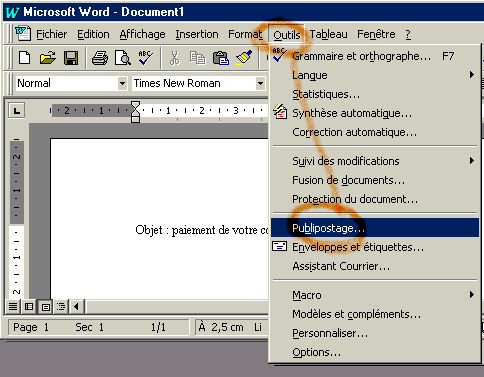Open the Edition menu
This screenshot has height=377, width=484.
point(93,34)
